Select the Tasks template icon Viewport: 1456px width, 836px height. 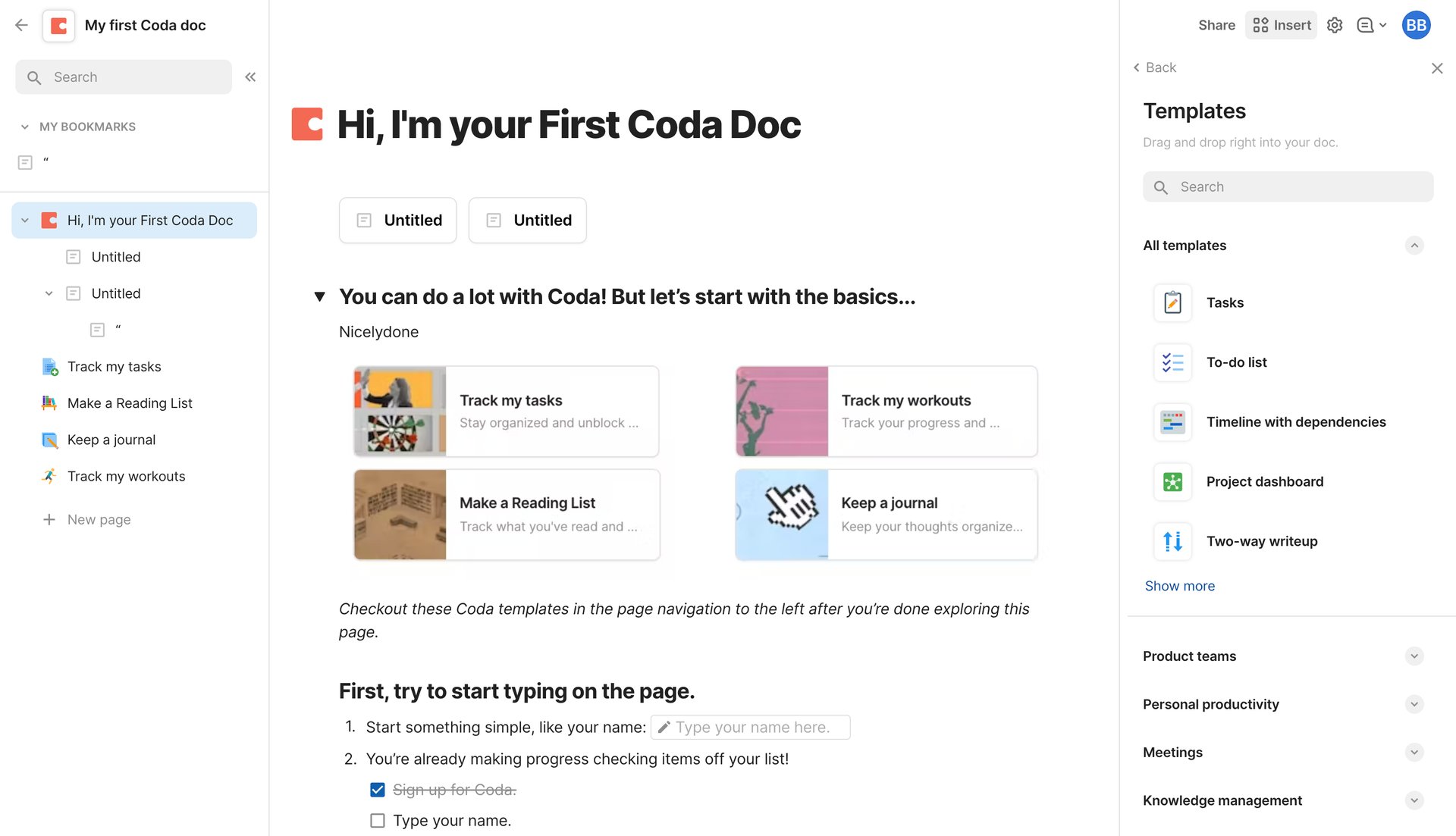click(x=1172, y=302)
